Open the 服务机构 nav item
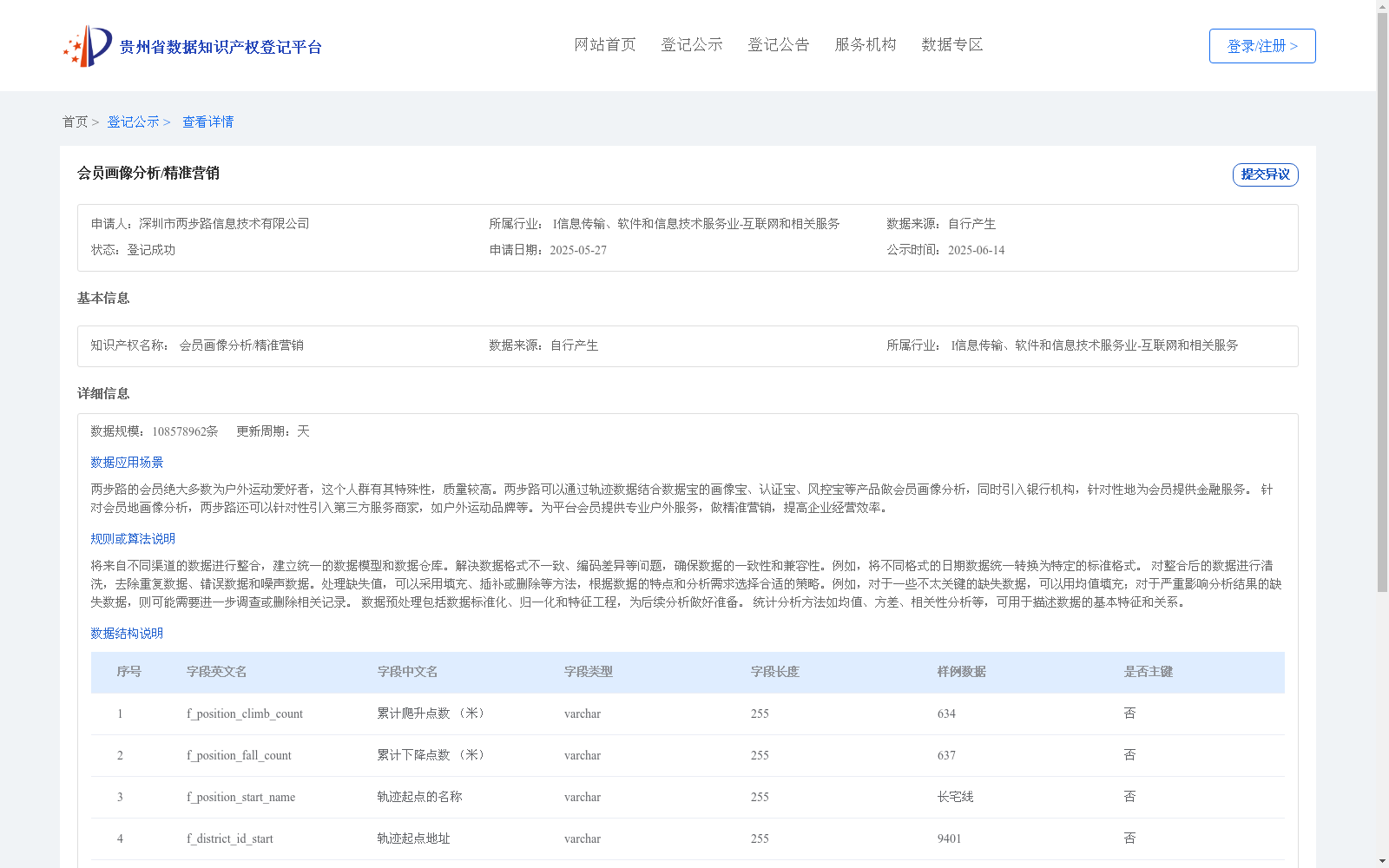Screen dimensions: 1389x868 point(866,44)
